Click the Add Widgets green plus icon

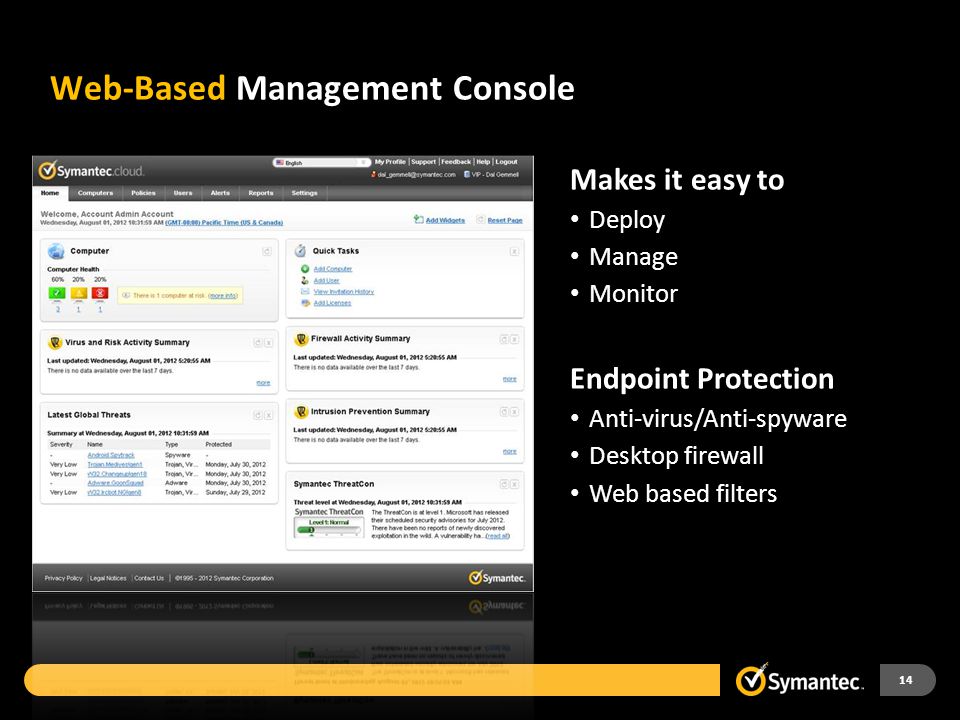(x=418, y=219)
